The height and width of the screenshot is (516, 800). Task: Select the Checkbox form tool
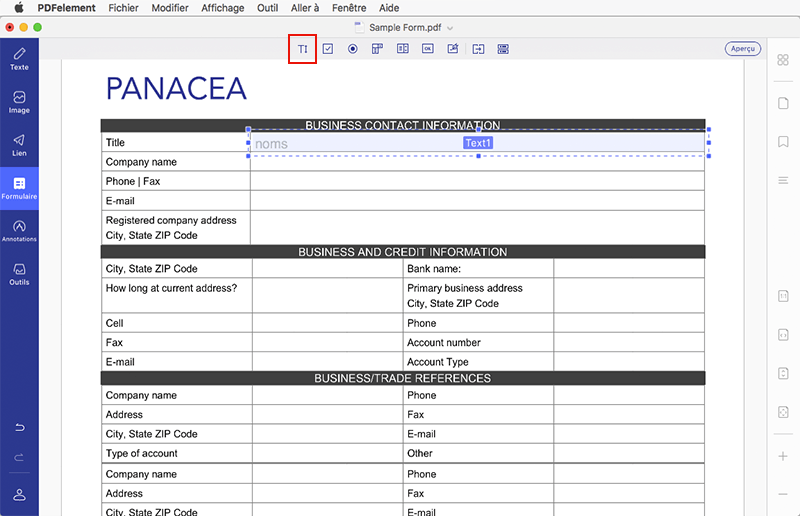[x=328, y=49]
